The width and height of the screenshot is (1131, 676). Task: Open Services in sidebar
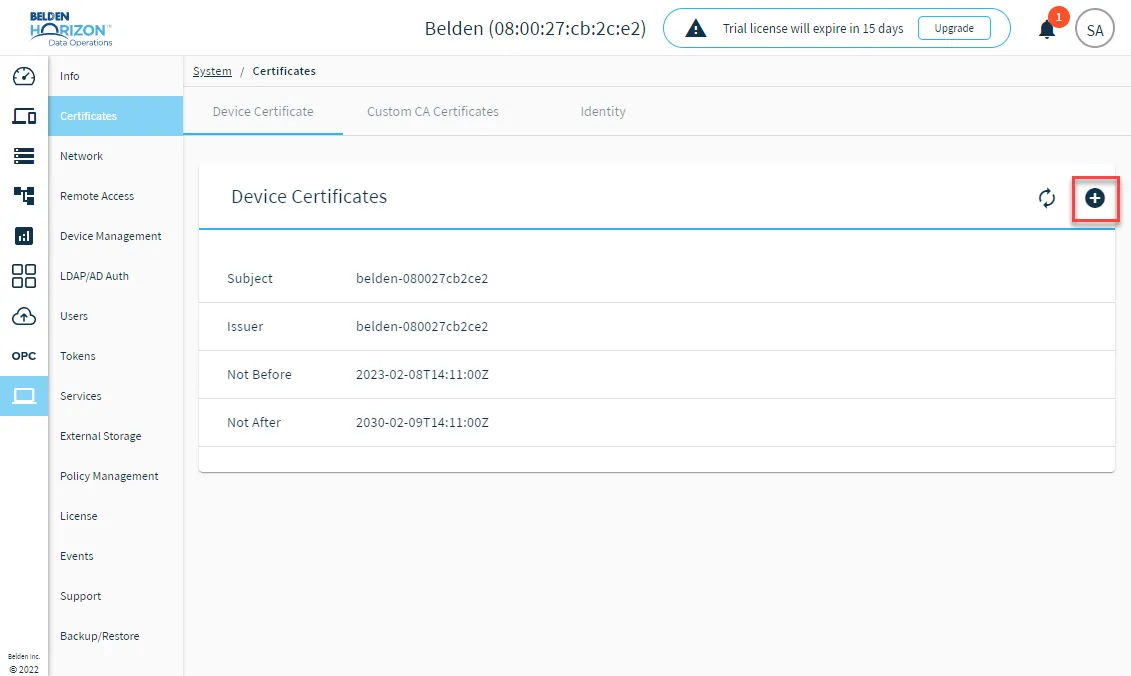tap(115, 396)
